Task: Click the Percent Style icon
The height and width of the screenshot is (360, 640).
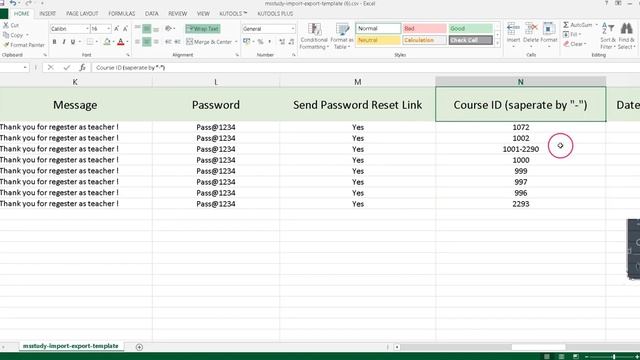Action: coord(260,42)
